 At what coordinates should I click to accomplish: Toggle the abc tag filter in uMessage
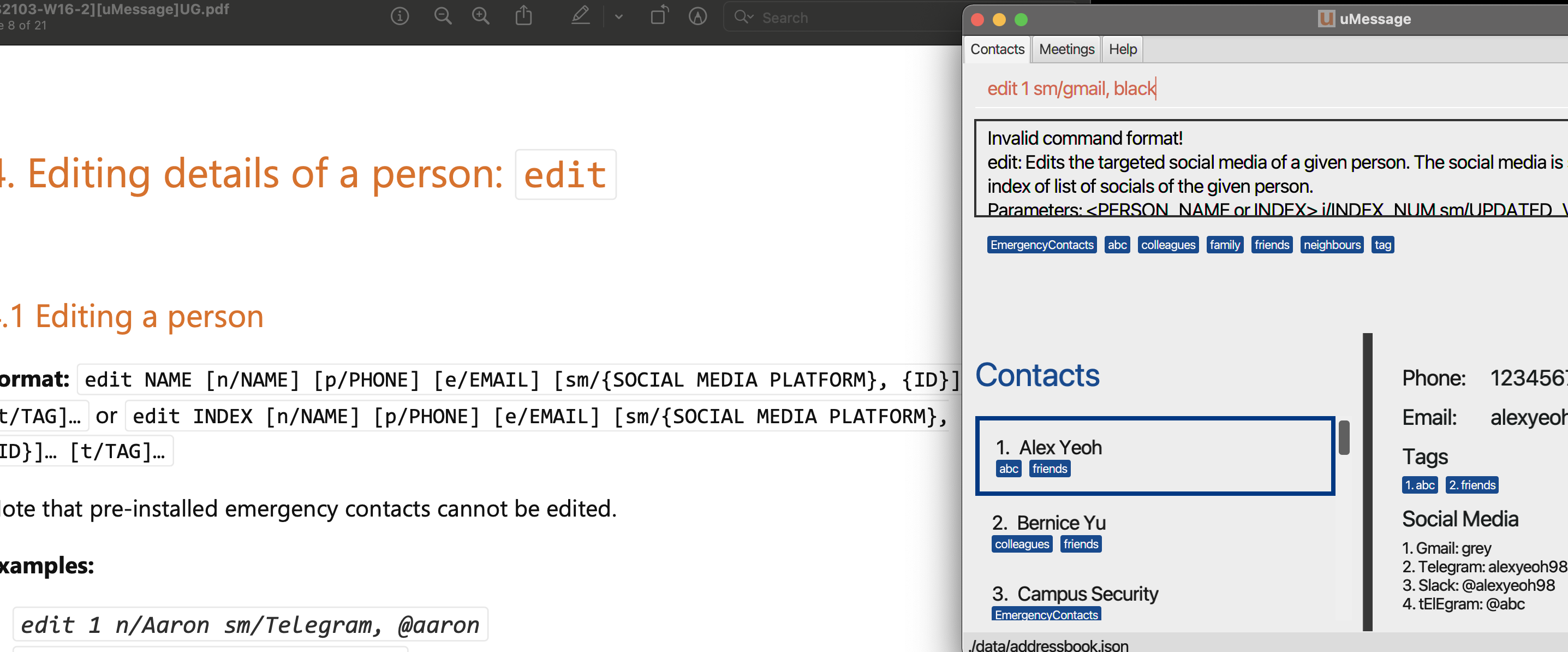pyautogui.click(x=1118, y=245)
